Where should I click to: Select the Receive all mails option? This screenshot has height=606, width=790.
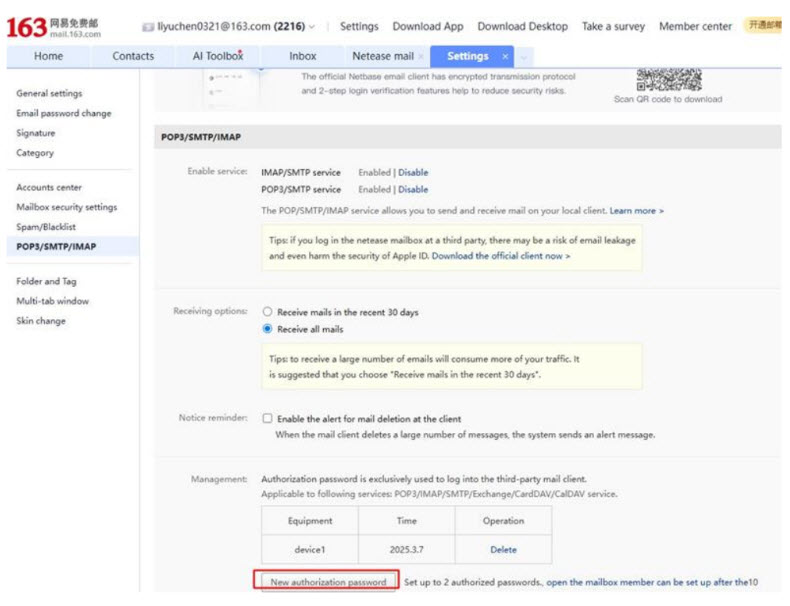coord(267,329)
